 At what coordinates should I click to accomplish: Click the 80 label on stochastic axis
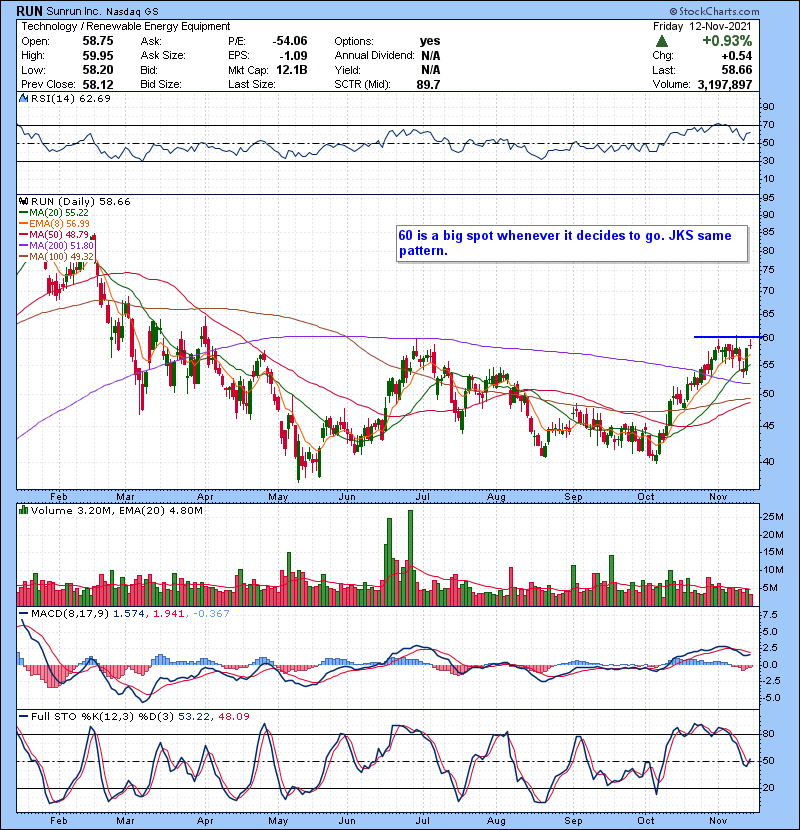[x=768, y=734]
